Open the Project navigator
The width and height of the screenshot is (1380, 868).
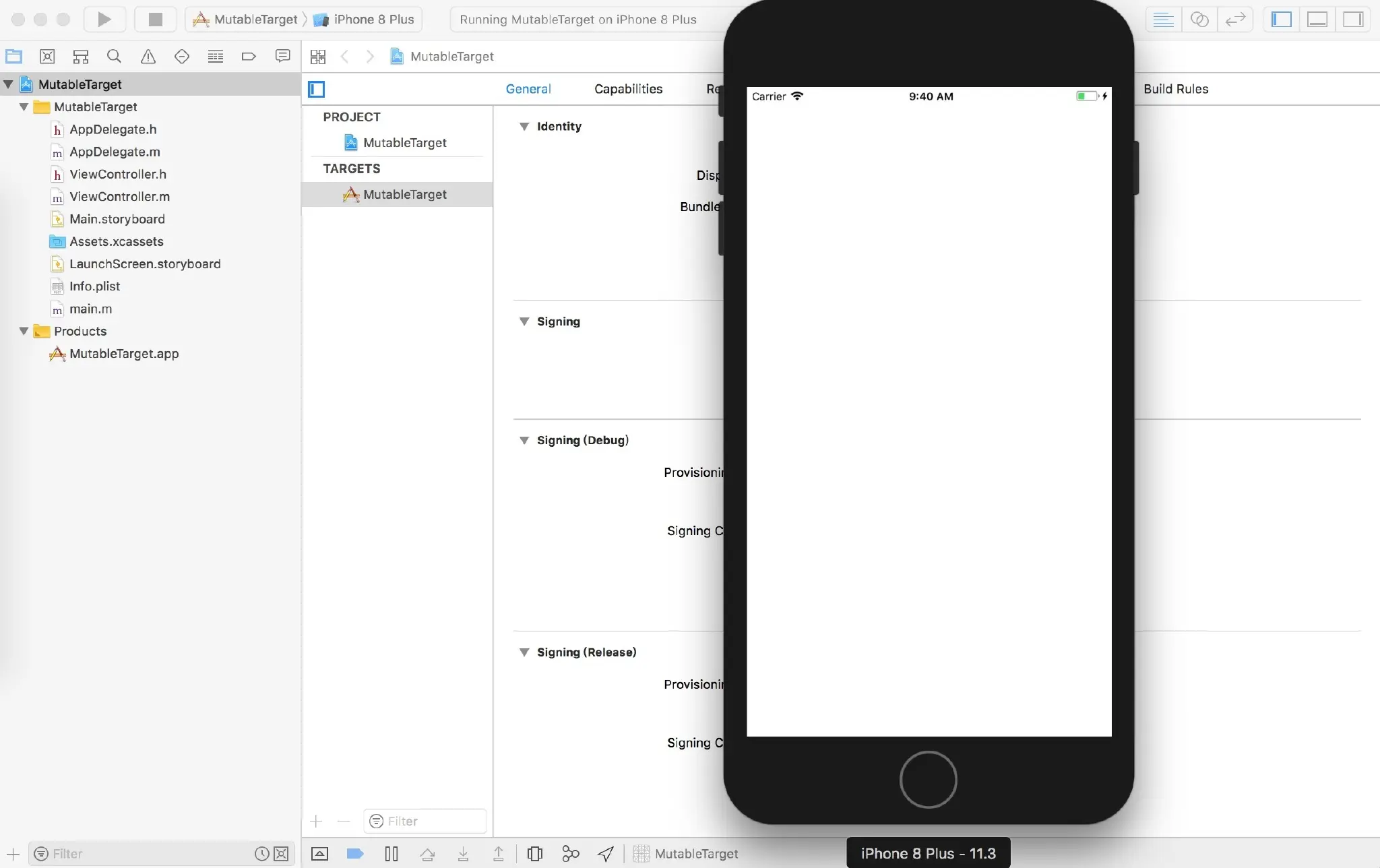tap(13, 57)
